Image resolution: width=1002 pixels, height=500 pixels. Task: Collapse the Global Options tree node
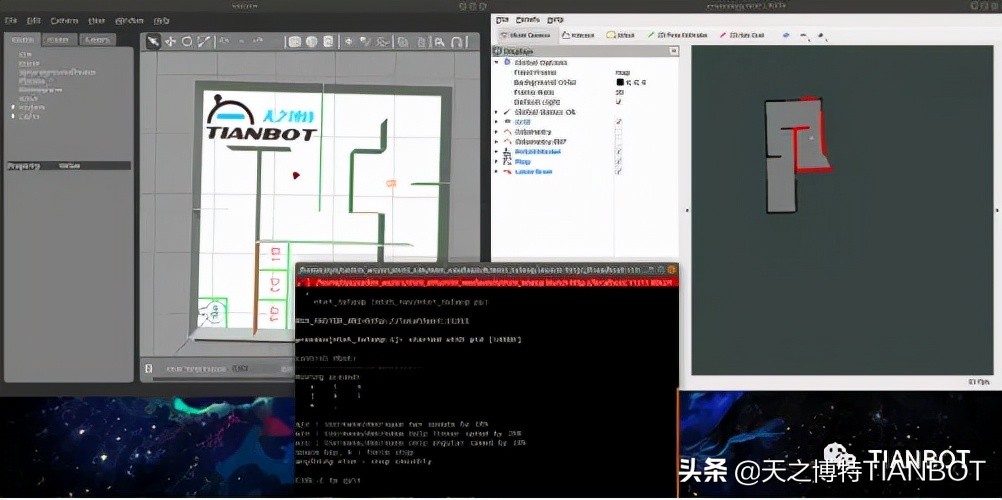point(497,63)
